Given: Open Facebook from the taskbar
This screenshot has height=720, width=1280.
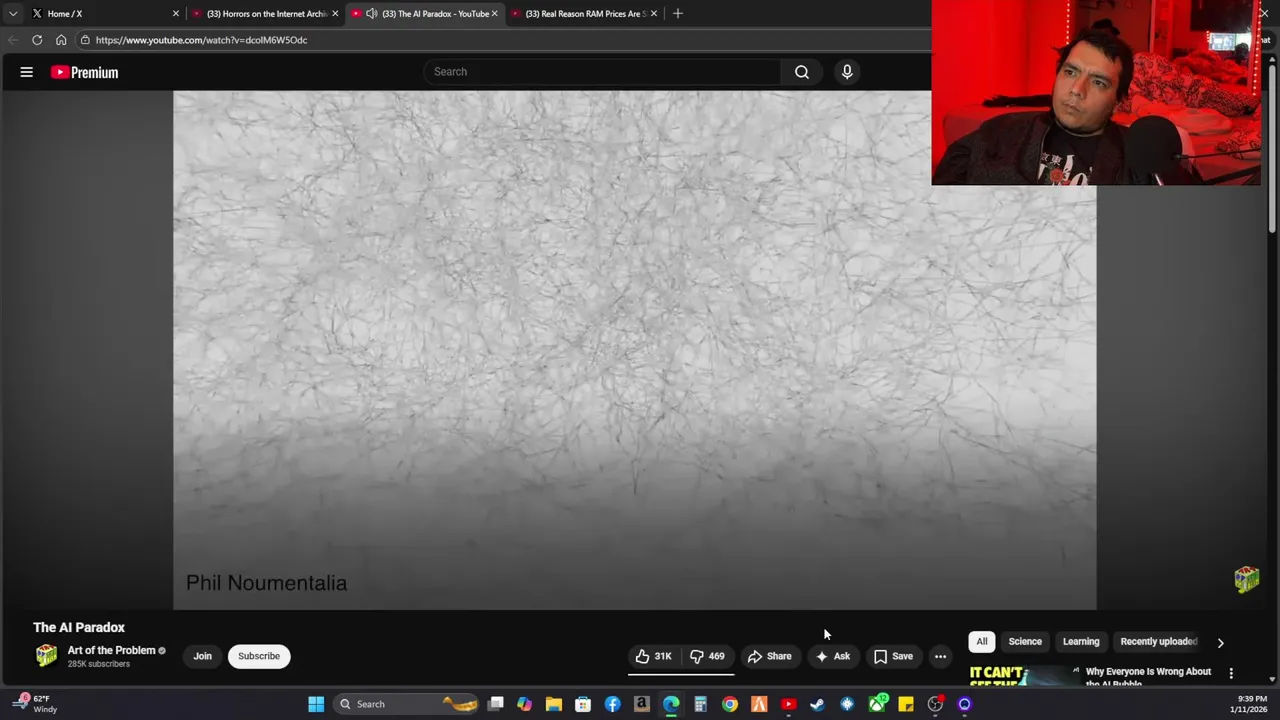Looking at the screenshot, I should (x=612, y=704).
